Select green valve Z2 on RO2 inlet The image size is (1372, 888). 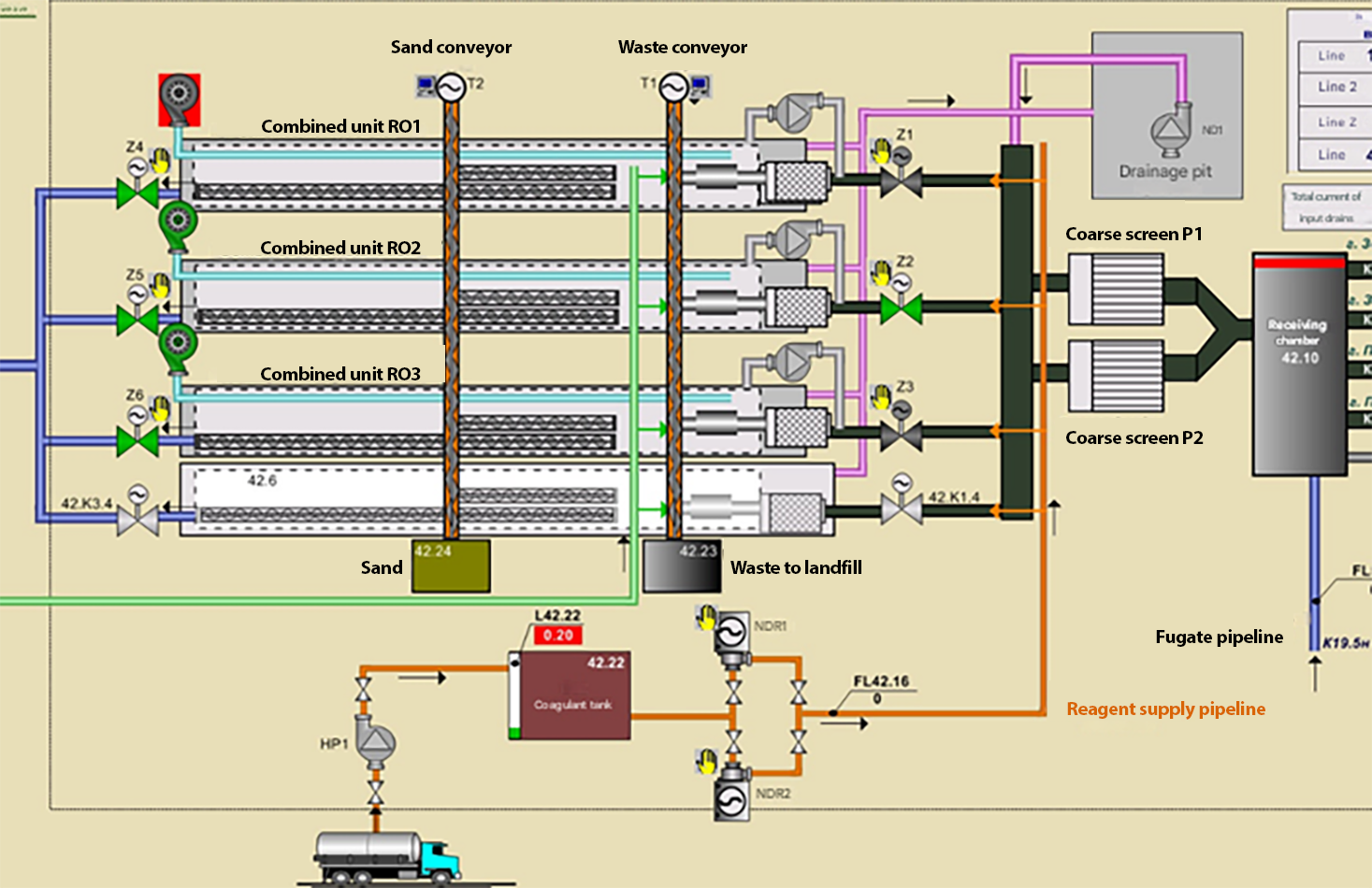click(x=901, y=308)
